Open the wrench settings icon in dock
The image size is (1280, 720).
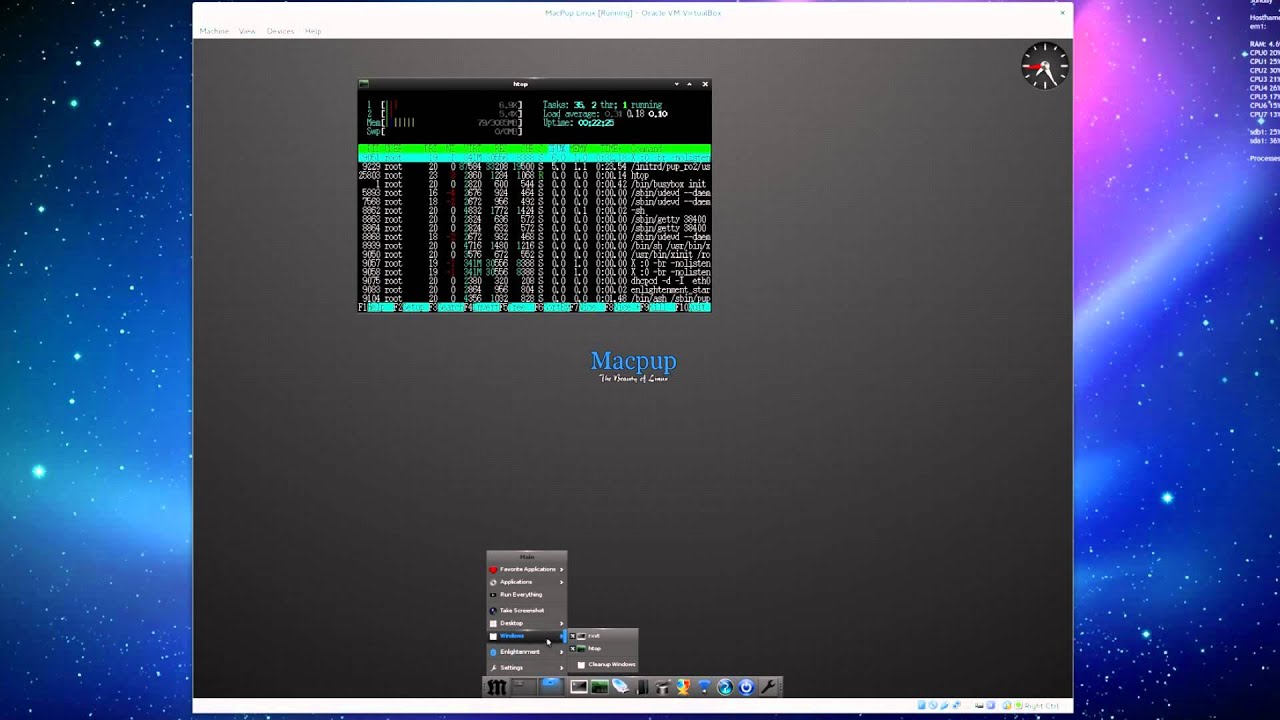pos(768,687)
